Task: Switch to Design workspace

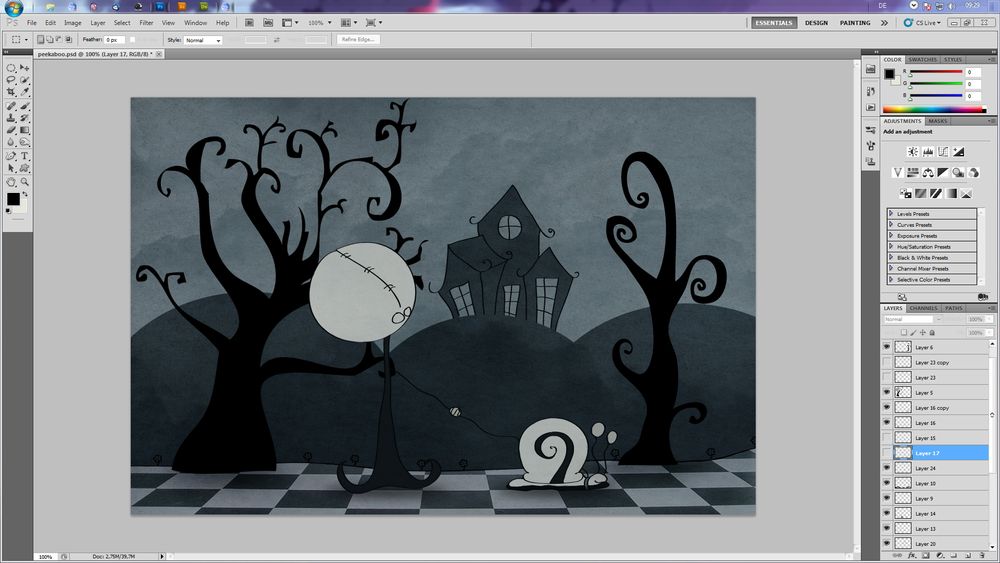Action: 816,23
